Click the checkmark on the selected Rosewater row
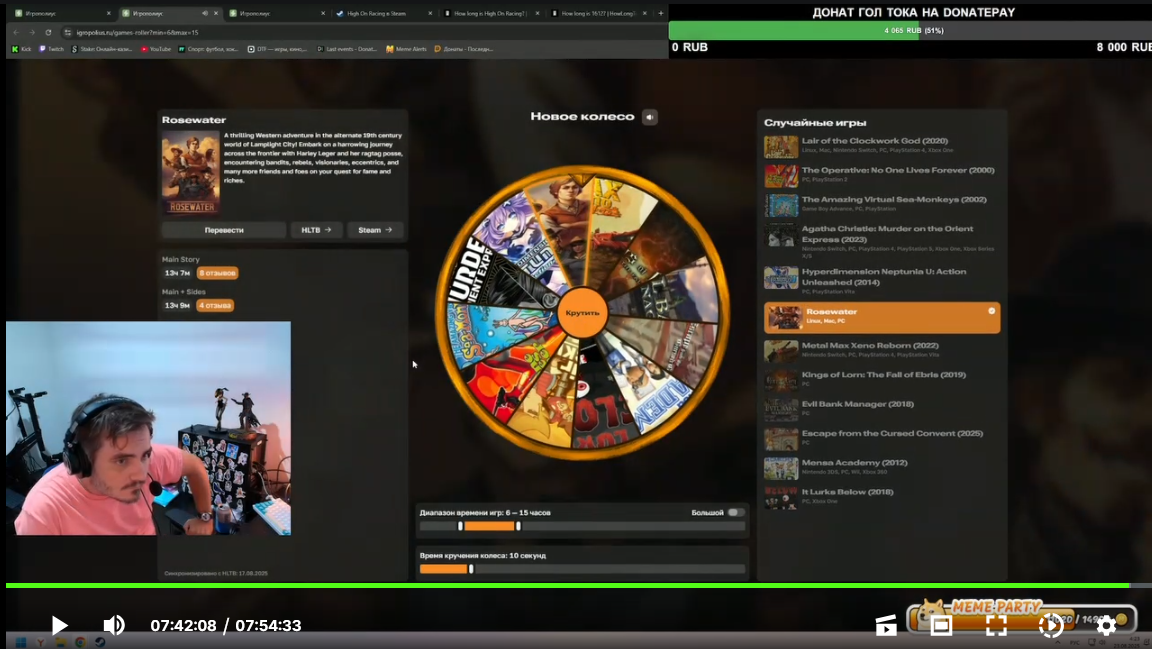This screenshot has height=649, width=1152. point(991,311)
